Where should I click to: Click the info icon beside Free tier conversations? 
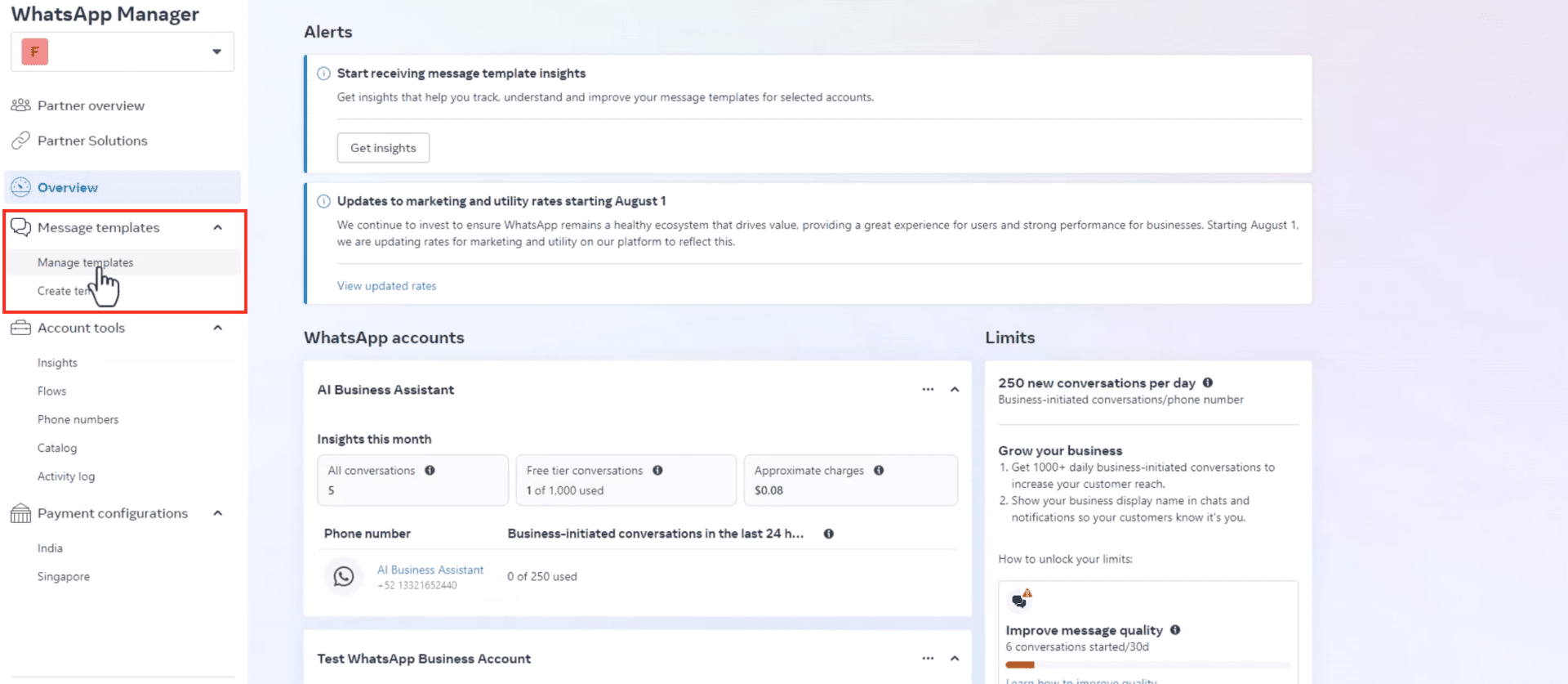click(657, 471)
